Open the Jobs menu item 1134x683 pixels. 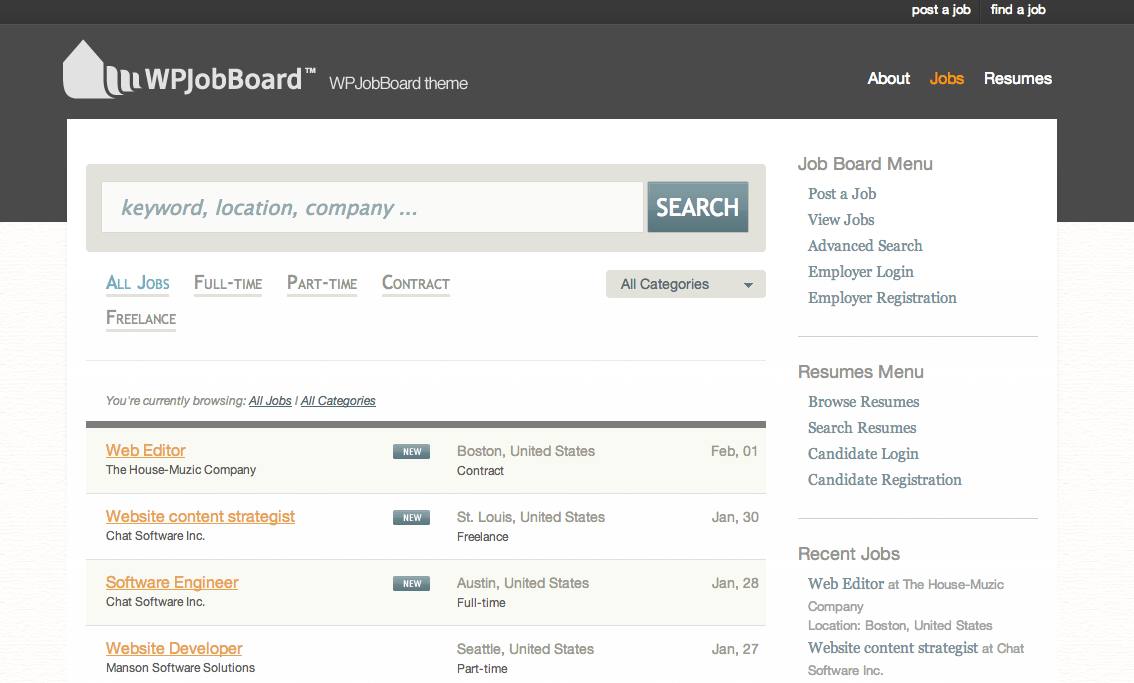click(946, 78)
